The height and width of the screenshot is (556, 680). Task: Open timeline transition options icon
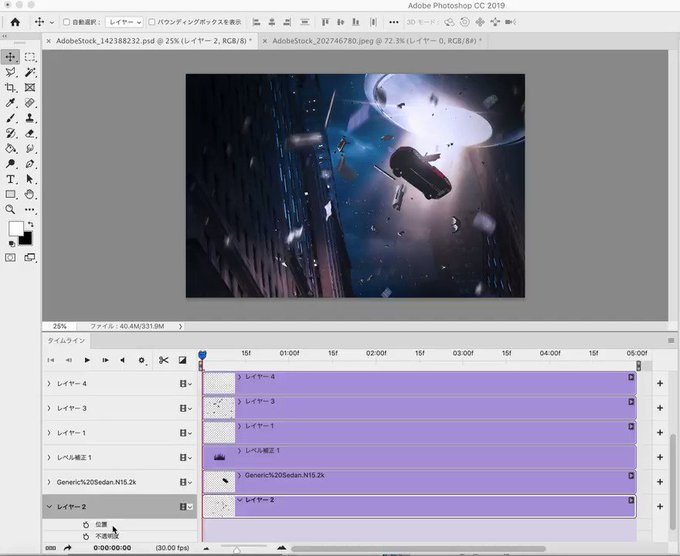183,360
